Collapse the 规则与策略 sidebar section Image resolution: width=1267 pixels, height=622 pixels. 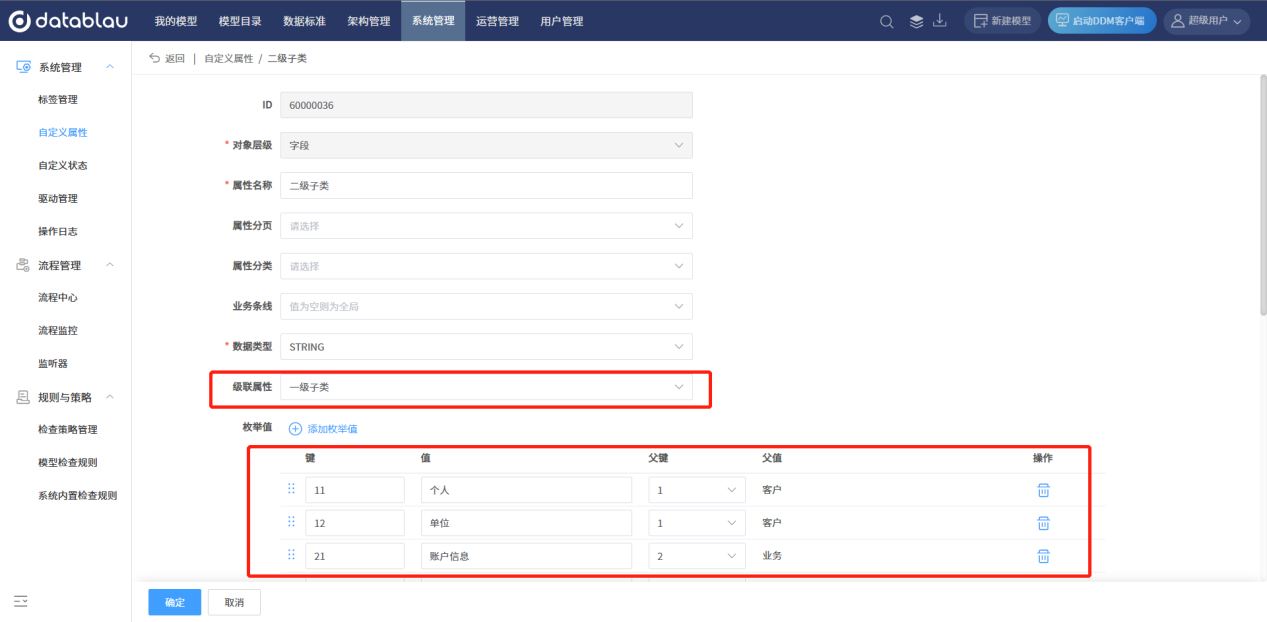click(110, 397)
